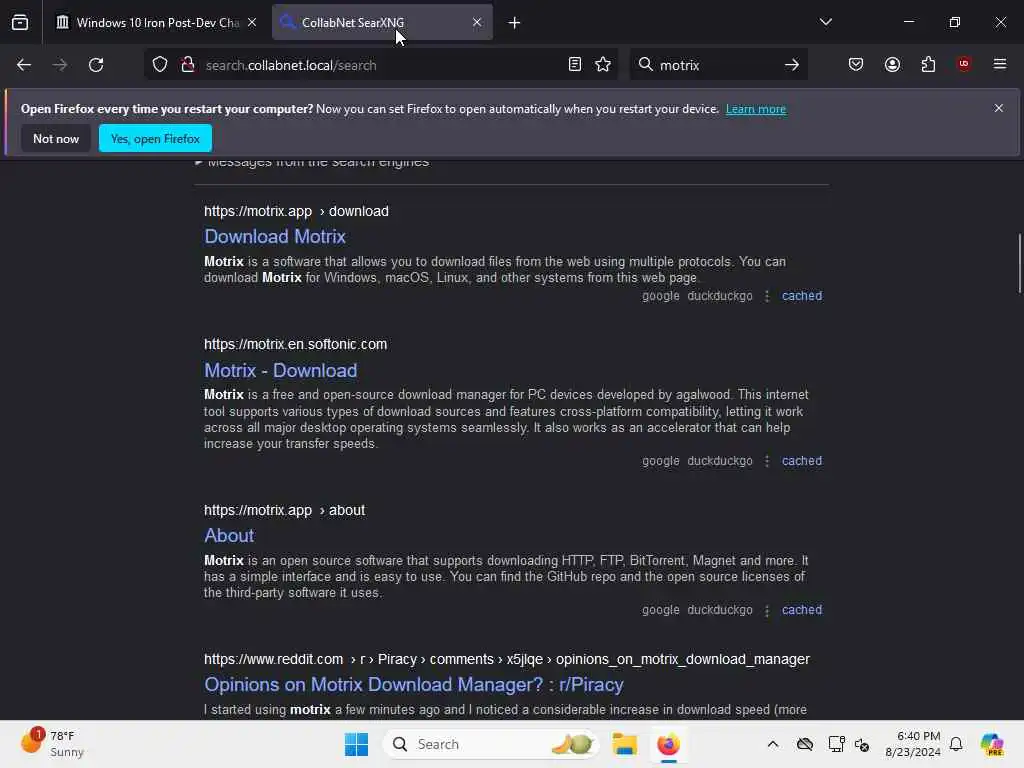
Task: Go back to previous page
Action: point(24,65)
